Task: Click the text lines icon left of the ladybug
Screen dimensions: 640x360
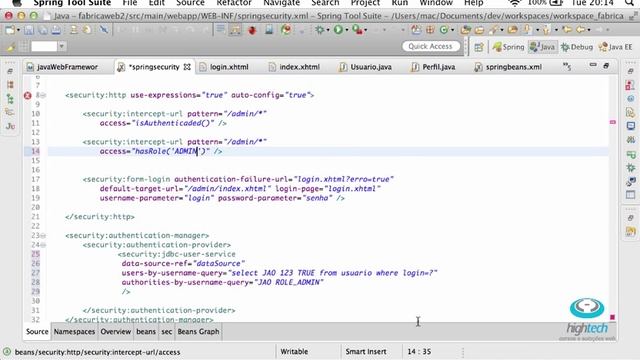Action: click(220, 30)
